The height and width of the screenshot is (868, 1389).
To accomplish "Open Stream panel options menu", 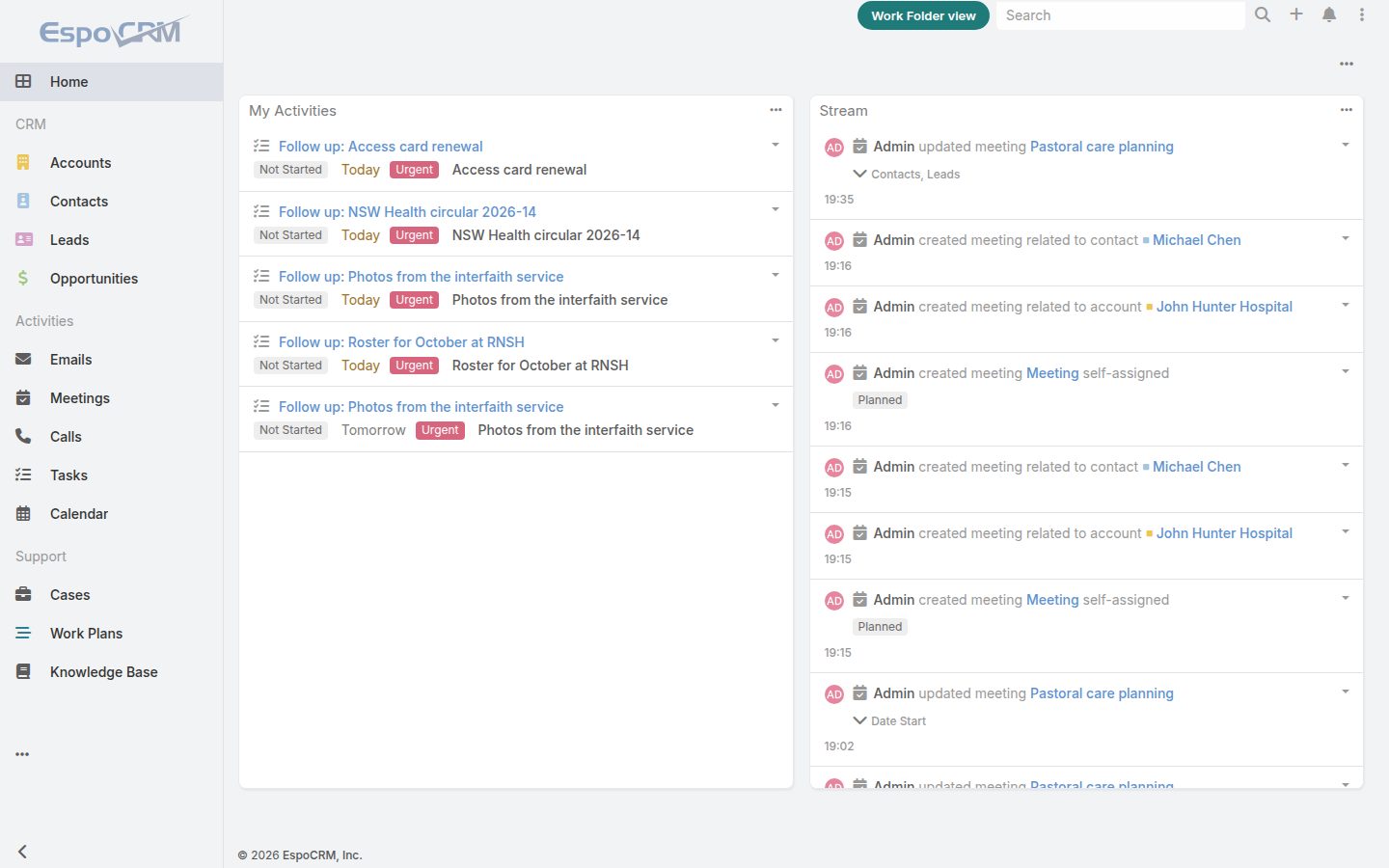I will tap(1347, 110).
